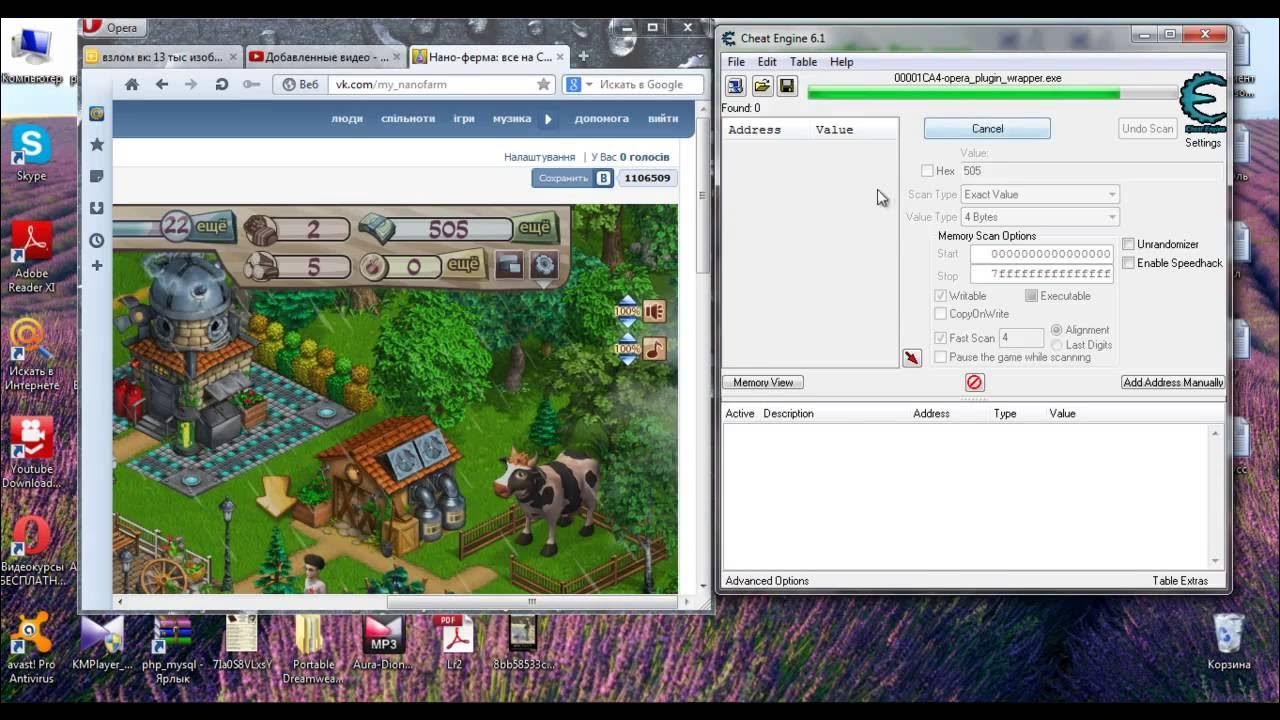Open Opera sidebar notes panel
This screenshot has width=1280, height=720.
[x=97, y=176]
